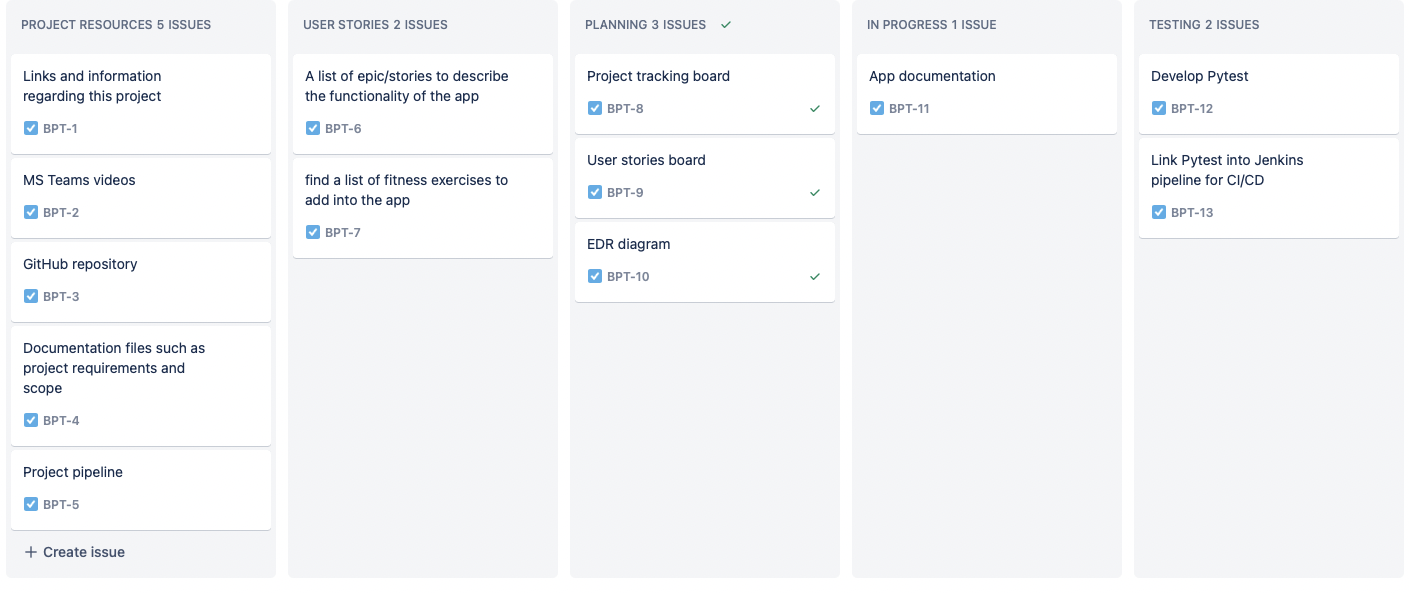Click the In Progress column header

tap(931, 24)
